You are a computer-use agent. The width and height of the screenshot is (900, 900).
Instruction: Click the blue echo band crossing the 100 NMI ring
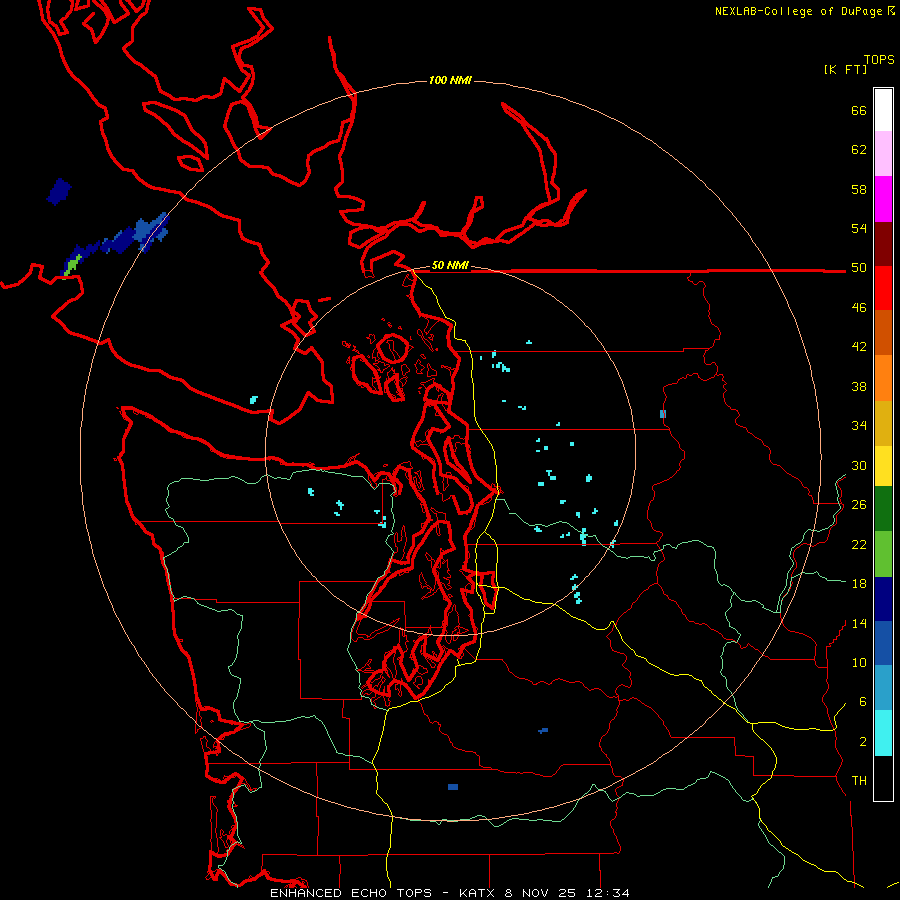[x=152, y=231]
